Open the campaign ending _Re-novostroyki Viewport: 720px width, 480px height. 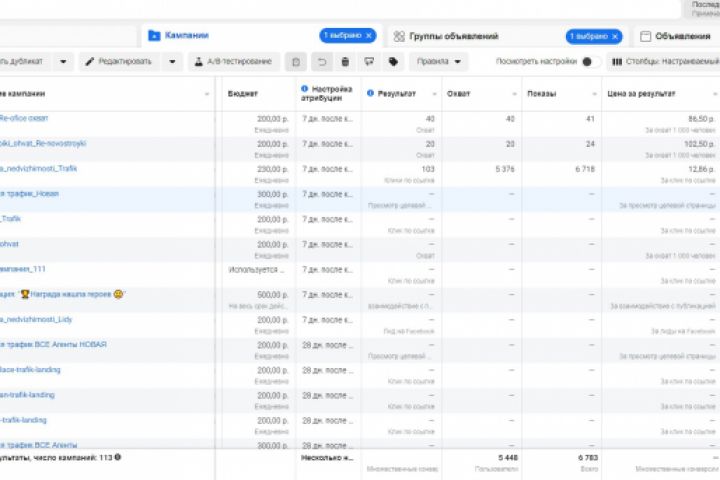pyautogui.click(x=43, y=143)
